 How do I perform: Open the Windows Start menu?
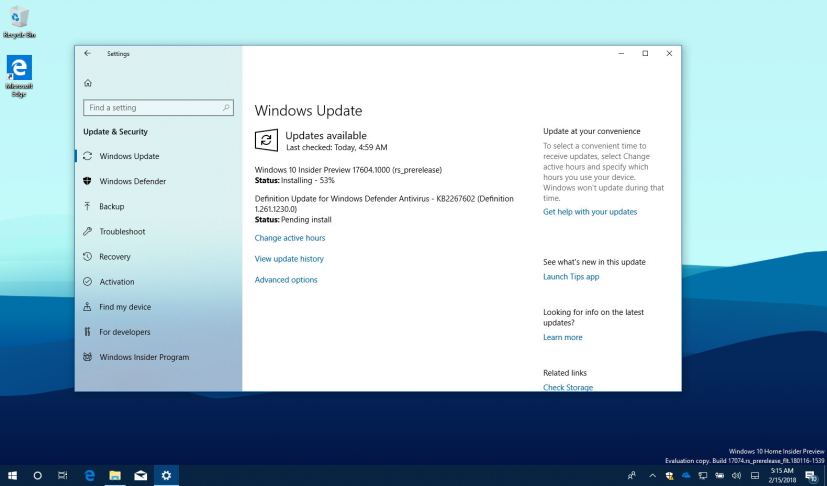pos(12,475)
